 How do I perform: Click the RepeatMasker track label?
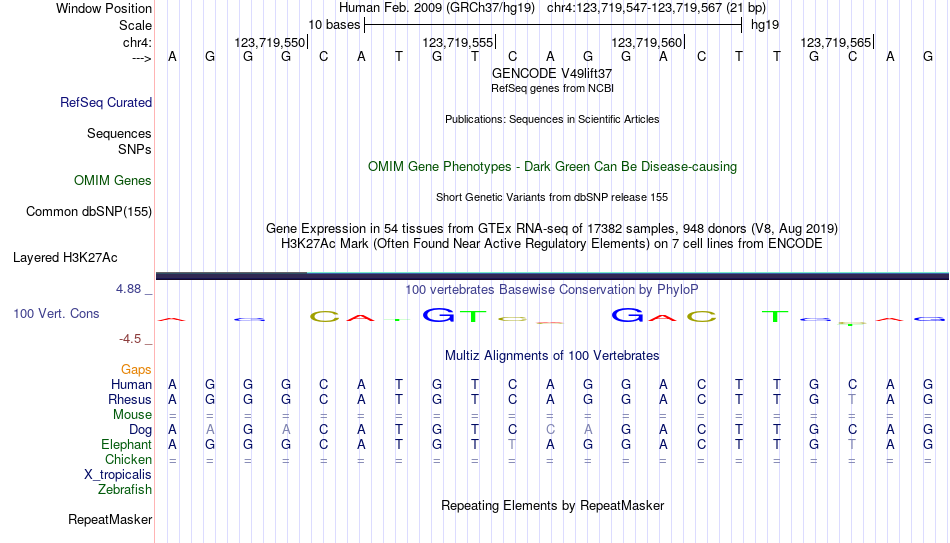tap(110, 519)
